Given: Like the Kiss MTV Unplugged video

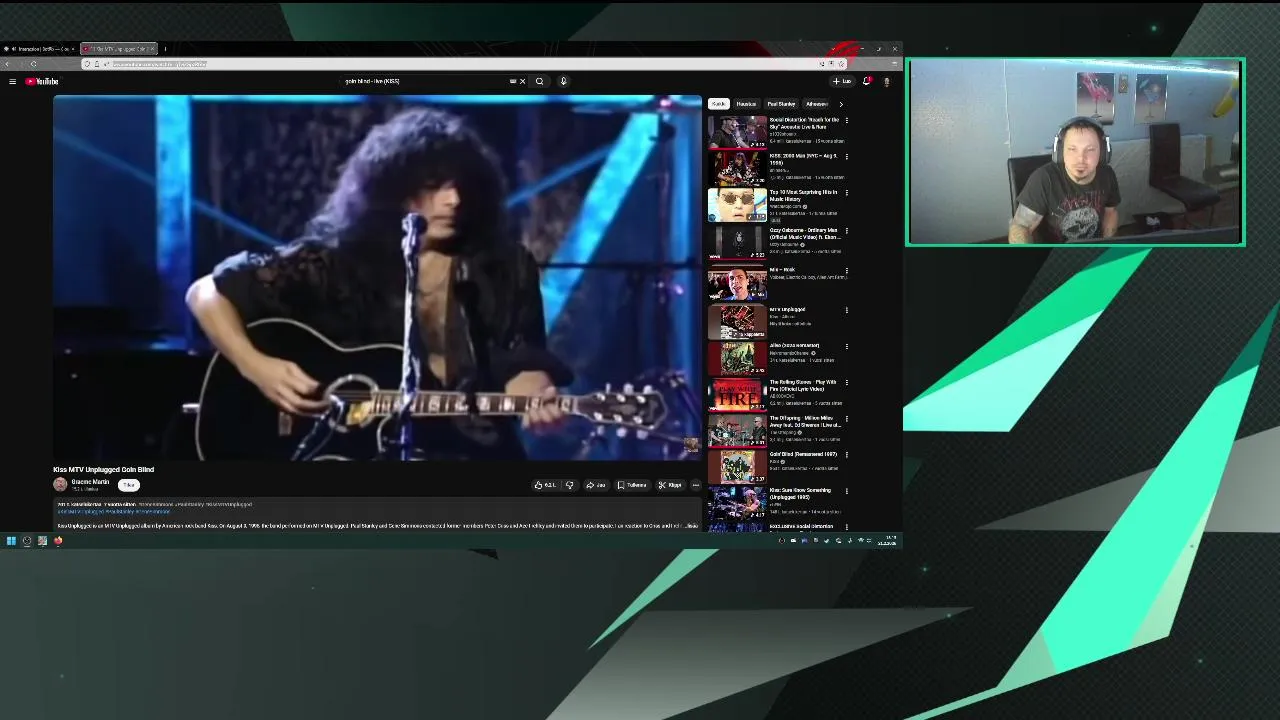Looking at the screenshot, I should (545, 485).
